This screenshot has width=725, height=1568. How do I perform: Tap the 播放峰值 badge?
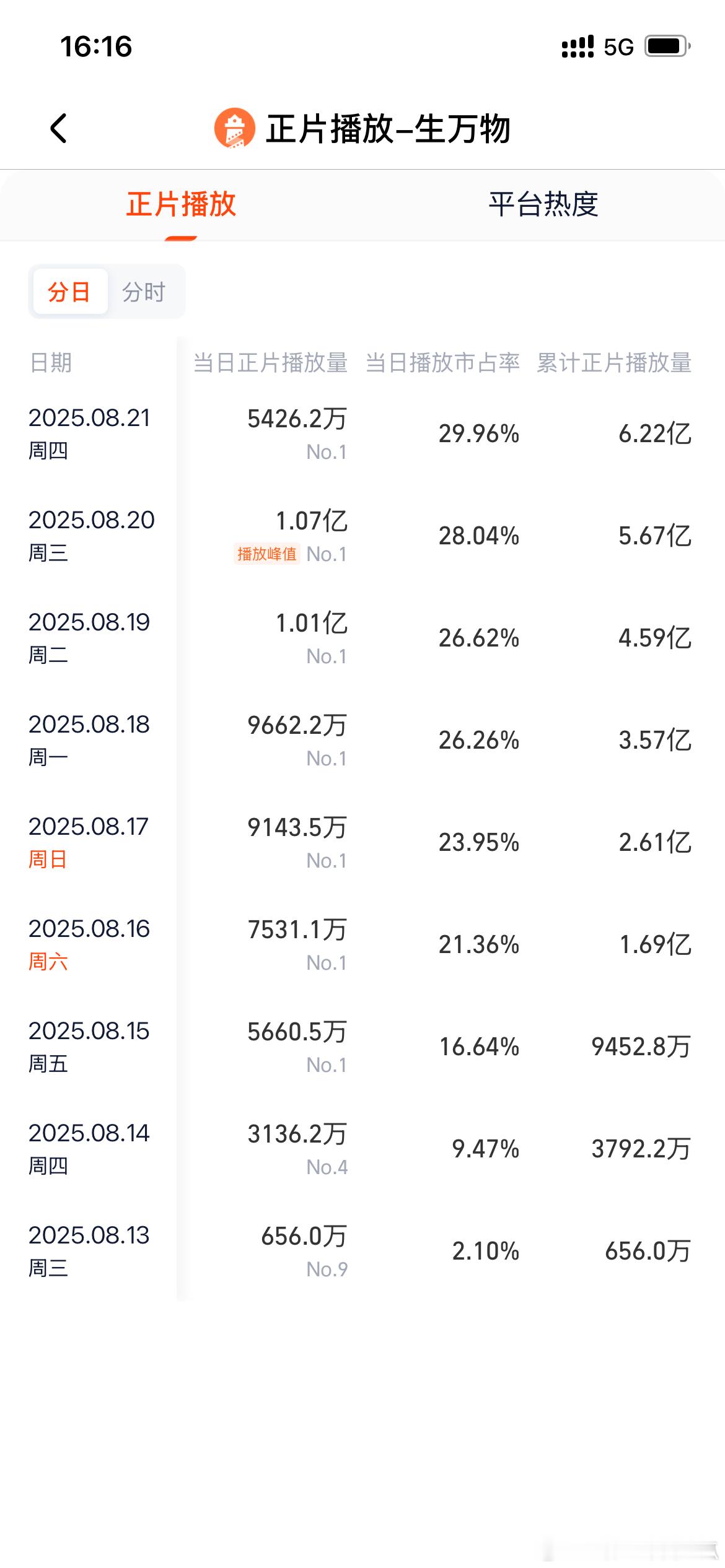click(x=267, y=554)
